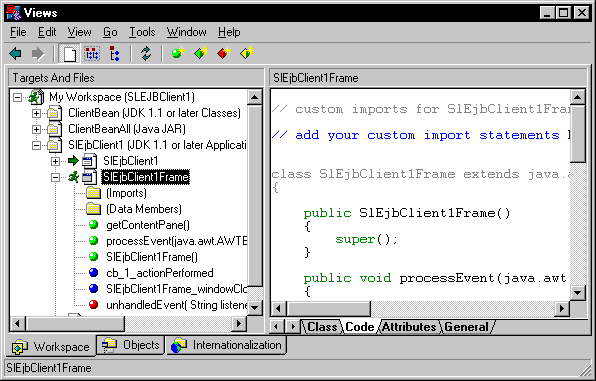Open the Help menu
This screenshot has width=596, height=381.
[229, 32]
